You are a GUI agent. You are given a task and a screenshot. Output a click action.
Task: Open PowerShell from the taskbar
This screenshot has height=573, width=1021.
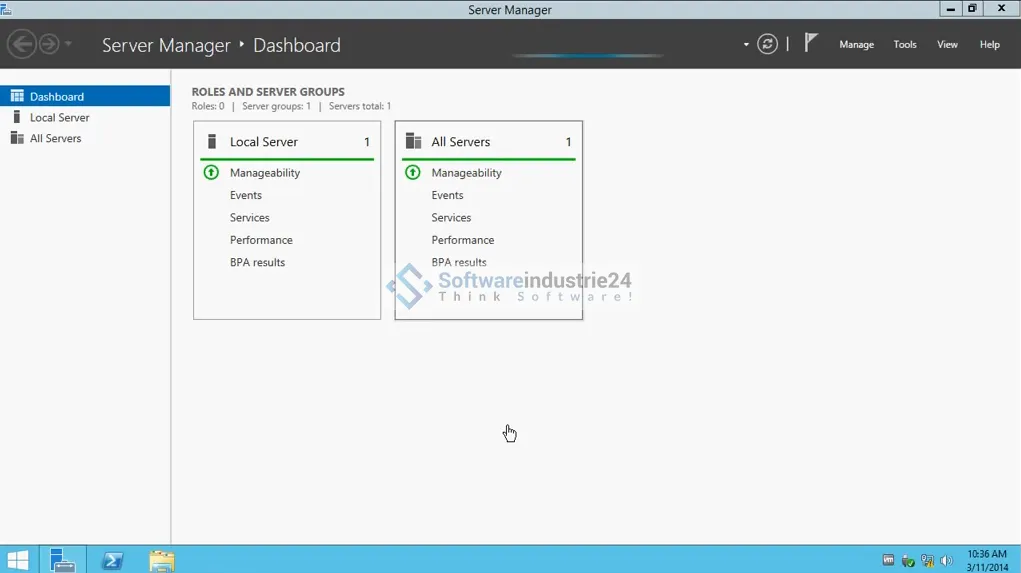click(x=112, y=560)
